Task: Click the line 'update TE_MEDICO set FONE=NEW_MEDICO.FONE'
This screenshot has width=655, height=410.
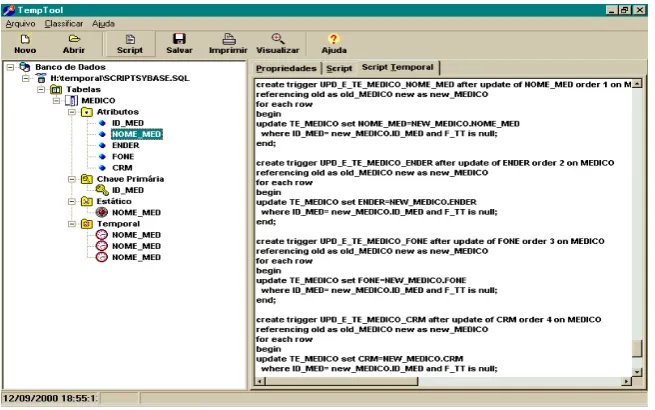Action: click(361, 280)
